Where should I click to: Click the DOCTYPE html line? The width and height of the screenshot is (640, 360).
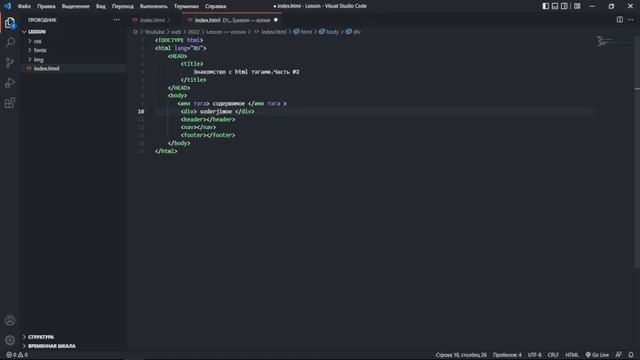[x=179, y=40]
